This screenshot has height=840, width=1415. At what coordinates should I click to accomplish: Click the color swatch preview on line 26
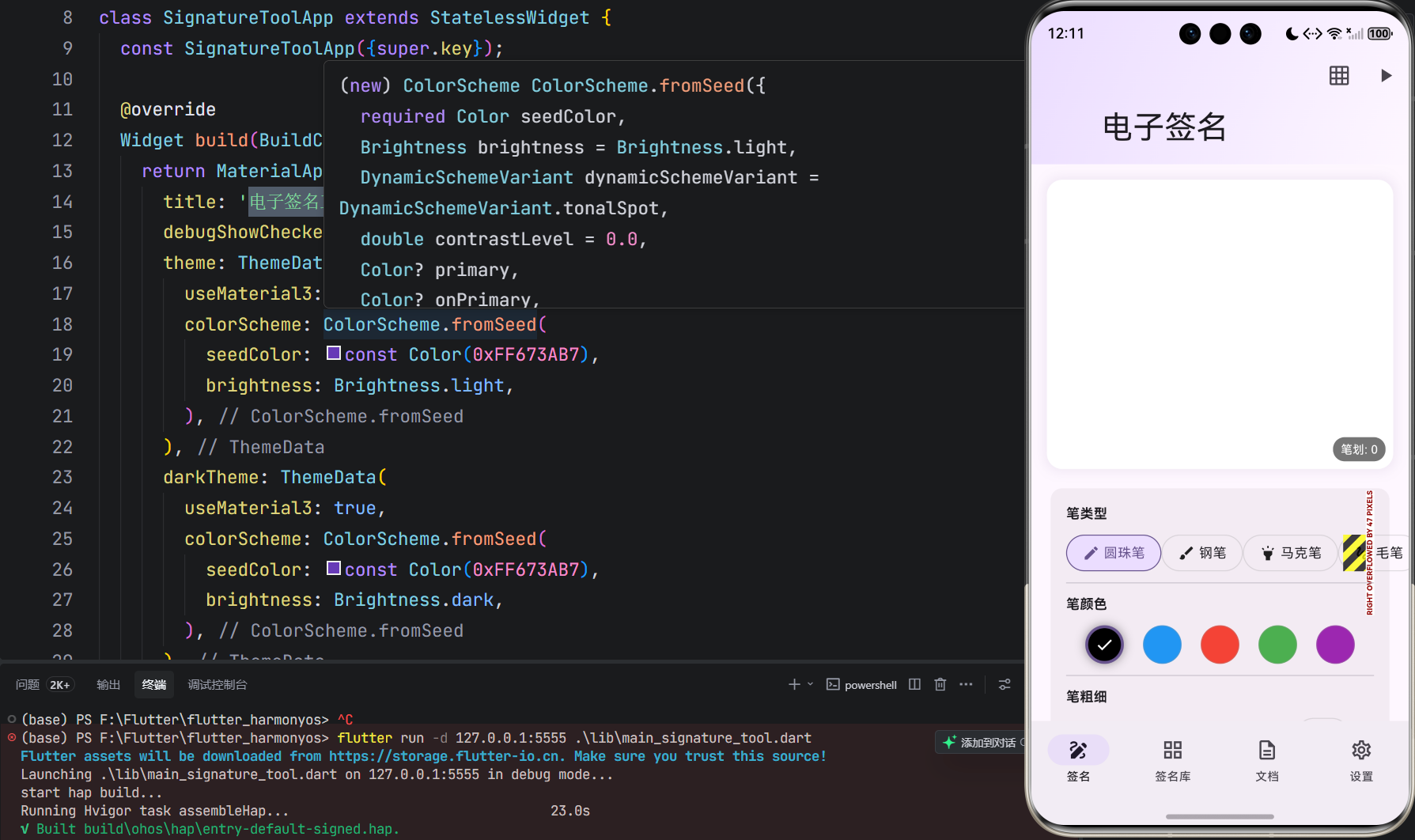pyautogui.click(x=334, y=568)
